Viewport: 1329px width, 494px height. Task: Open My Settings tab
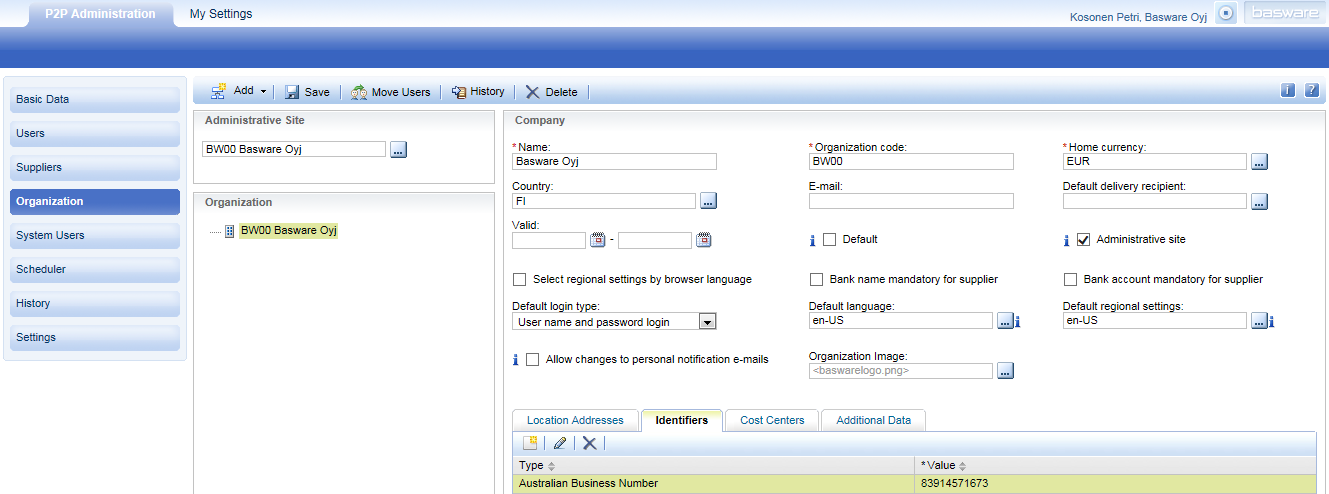pyautogui.click(x=221, y=14)
